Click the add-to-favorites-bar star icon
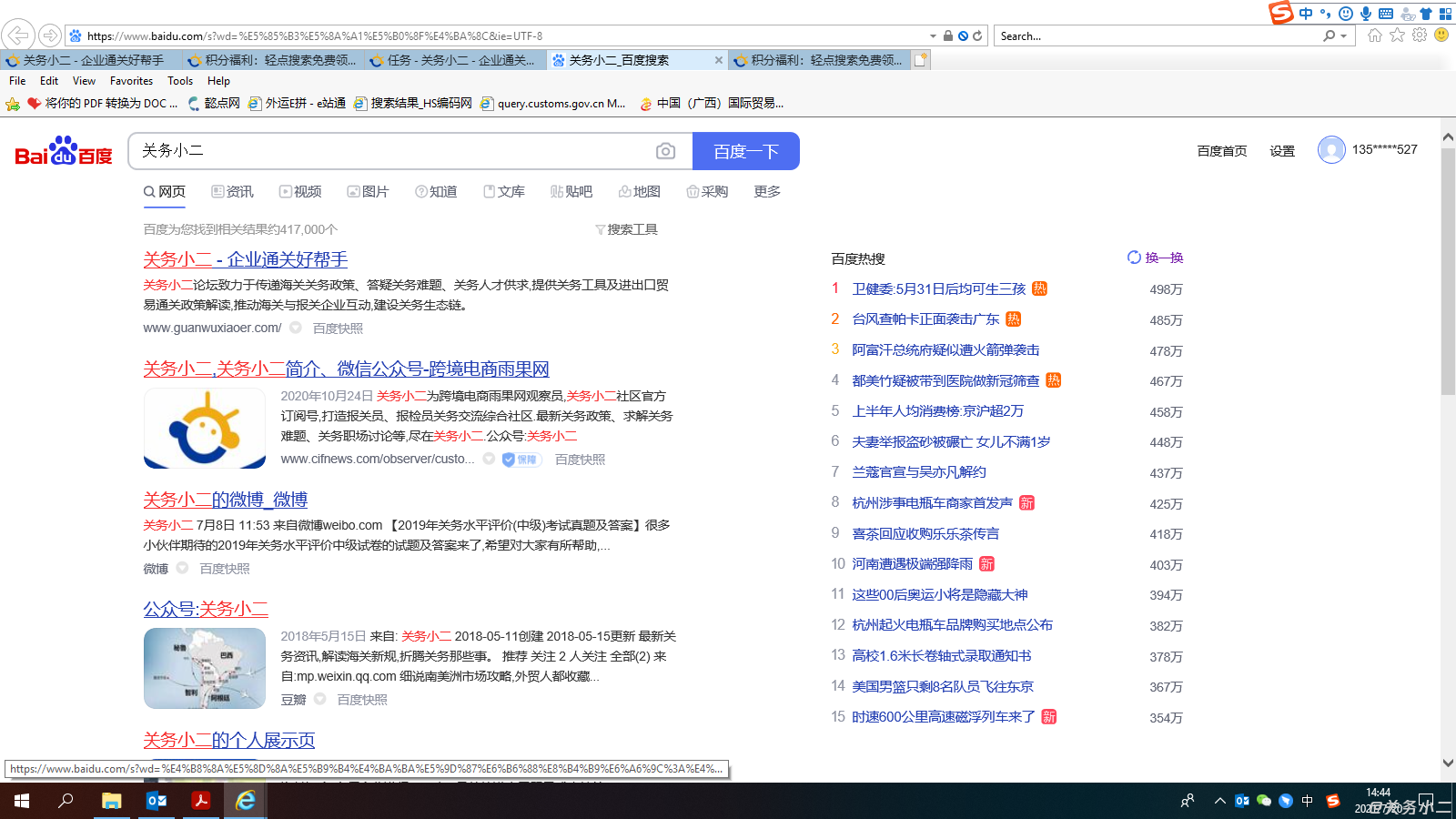The width and height of the screenshot is (1456, 819). [13, 104]
